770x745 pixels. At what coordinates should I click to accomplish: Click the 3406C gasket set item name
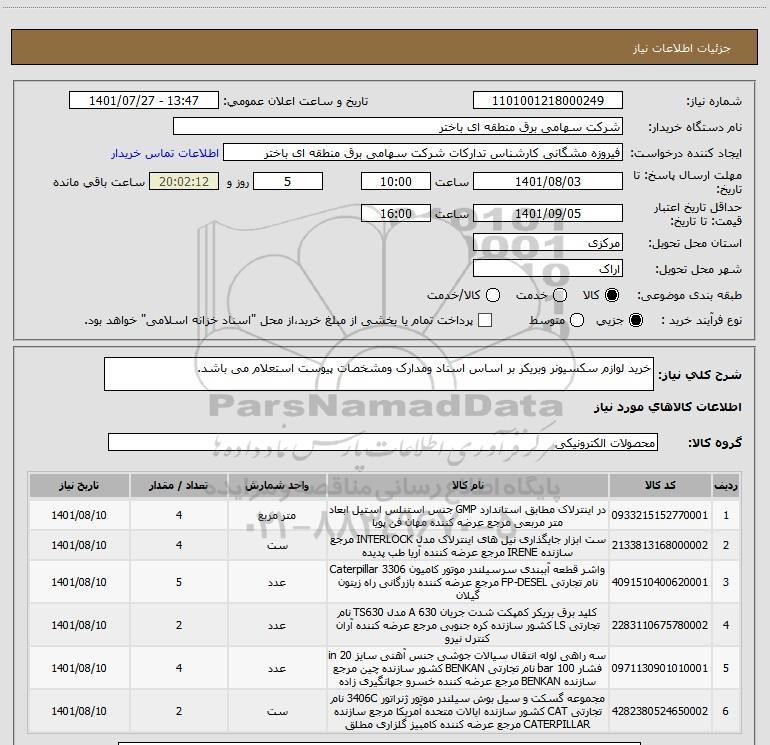[468, 711]
